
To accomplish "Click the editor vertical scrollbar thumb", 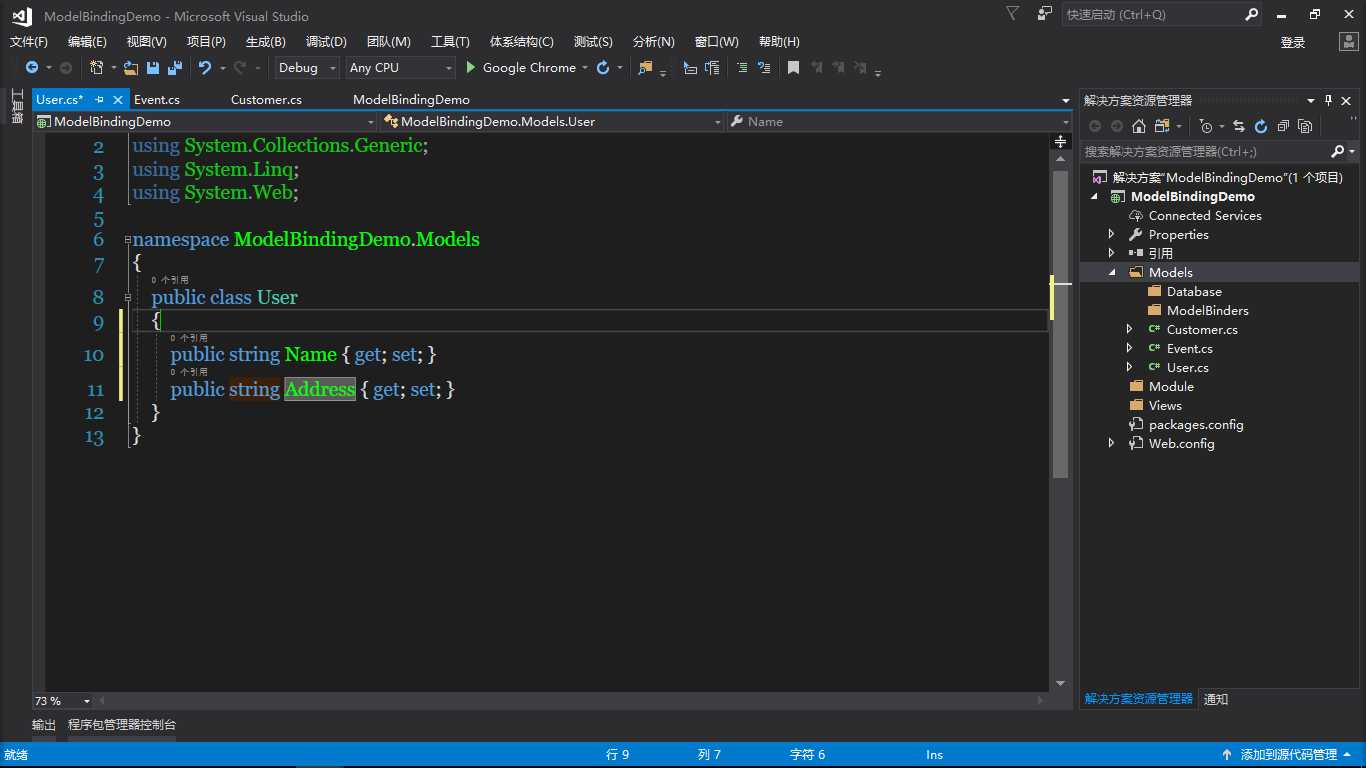I will click(x=1061, y=322).
